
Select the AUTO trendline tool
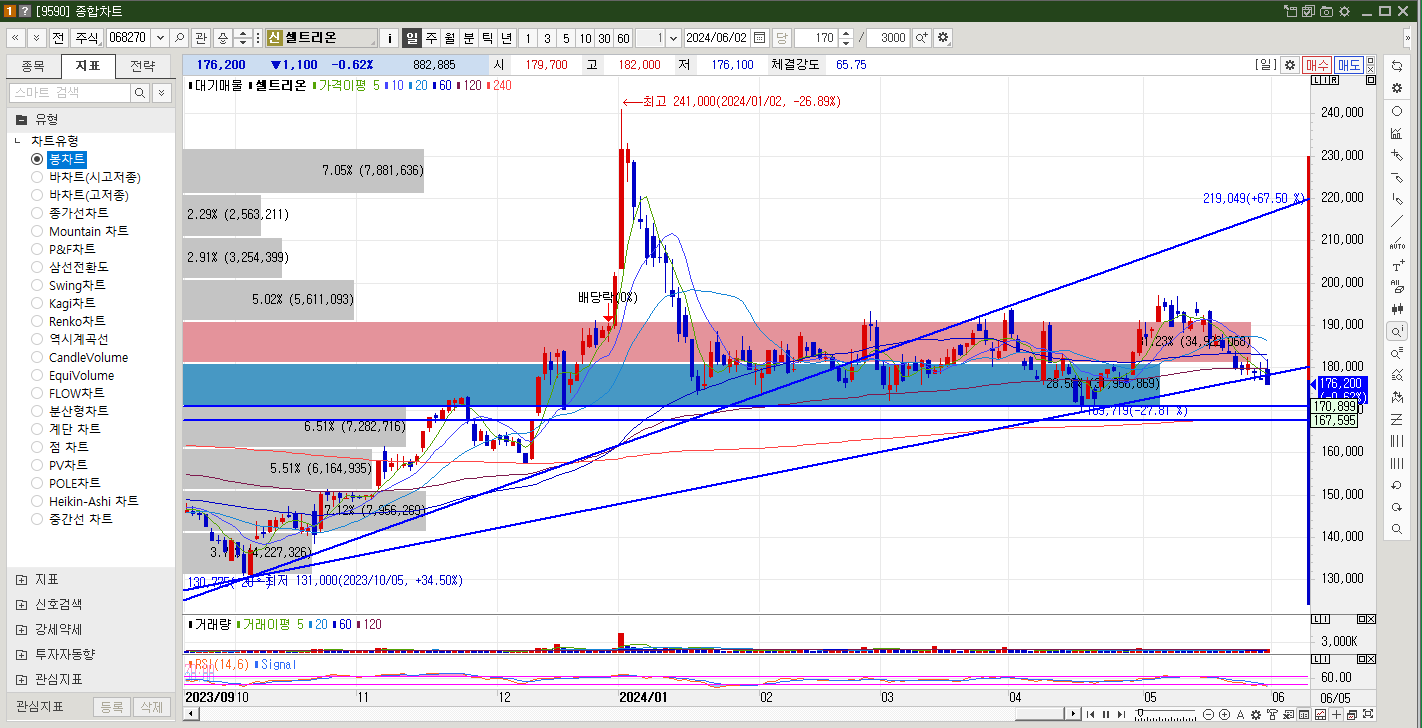coord(1397,243)
